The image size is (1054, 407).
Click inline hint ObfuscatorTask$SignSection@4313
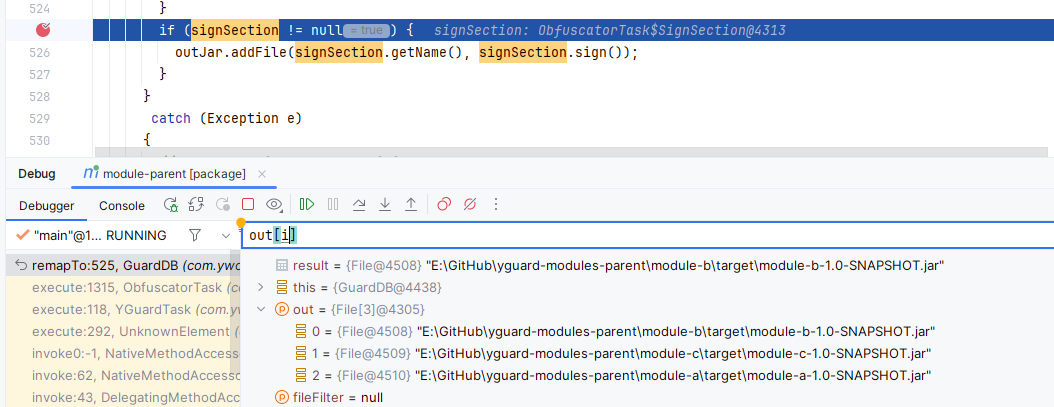(x=663, y=30)
